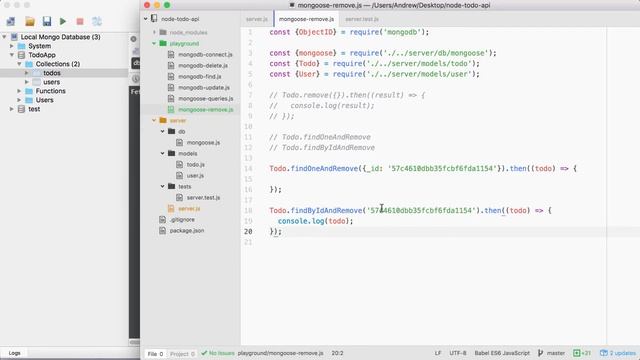The height and width of the screenshot is (360, 640).
Task: Click the Project 0 linter status button
Action: 182,353
